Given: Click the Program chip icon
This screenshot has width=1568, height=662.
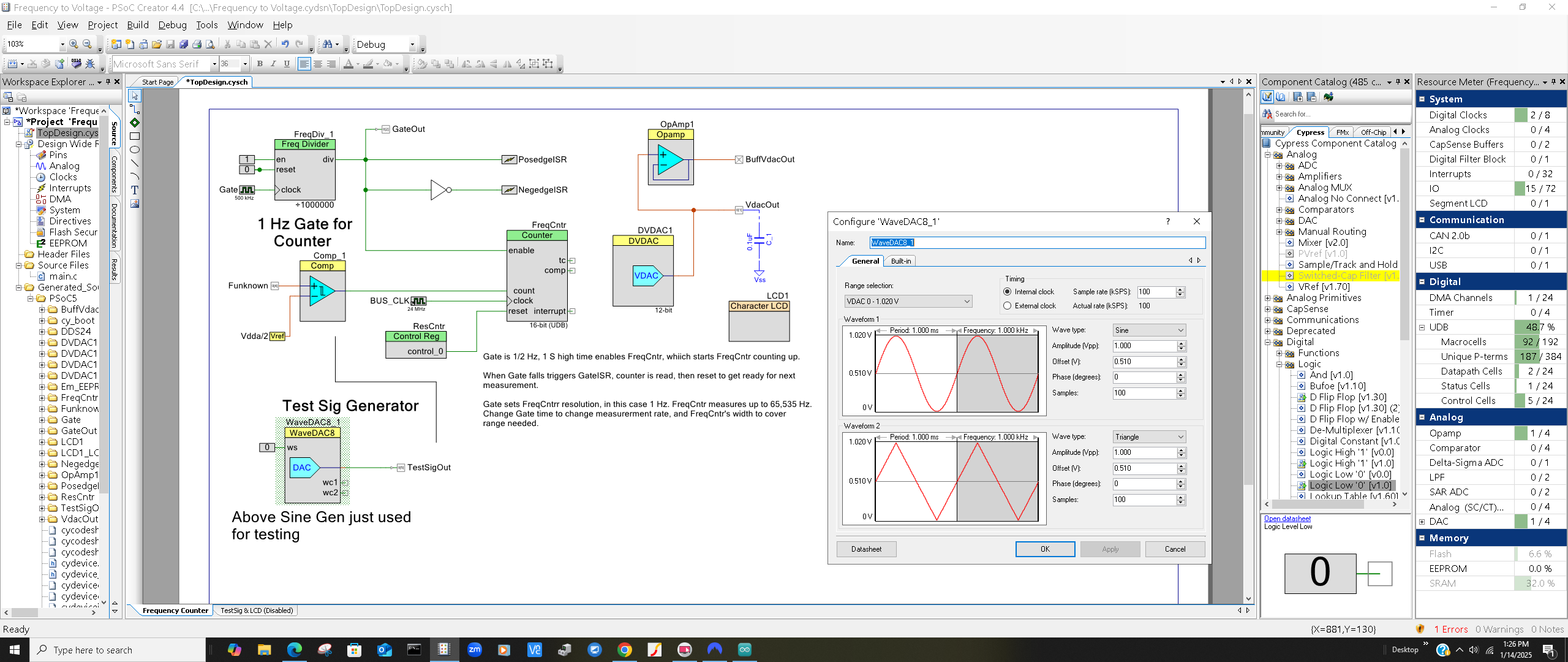Looking at the screenshot, I should (76, 64).
